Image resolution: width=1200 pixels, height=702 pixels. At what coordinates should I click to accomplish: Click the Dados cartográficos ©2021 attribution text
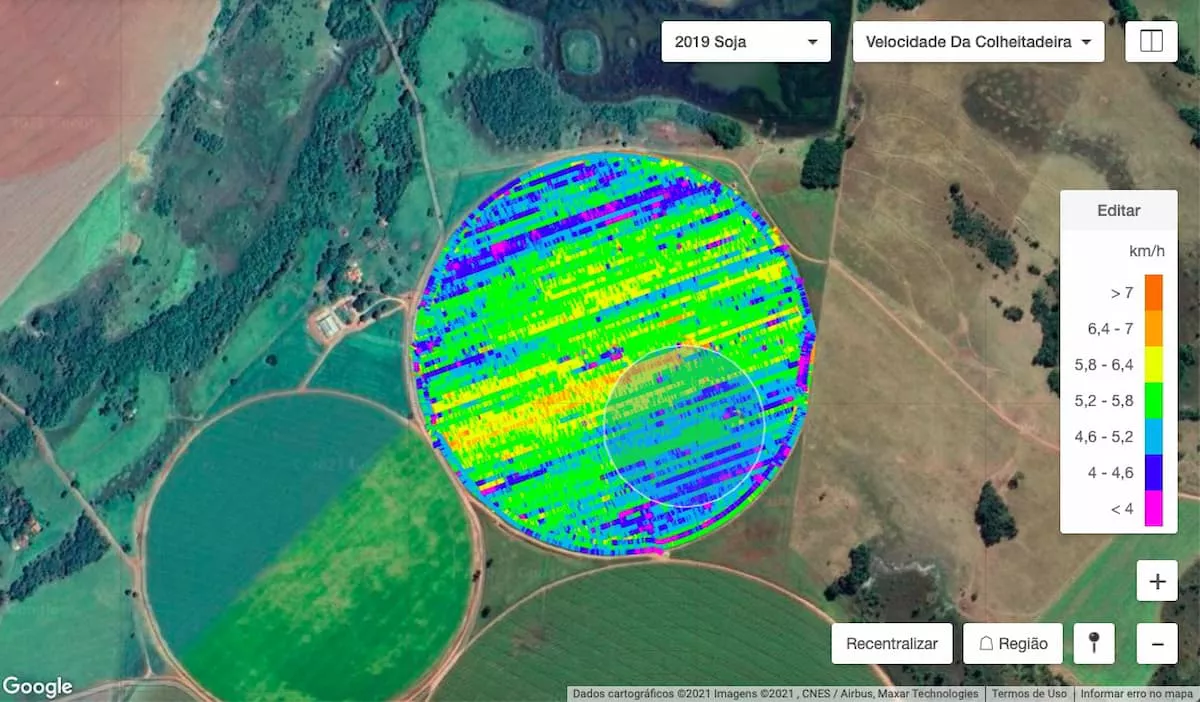[x=775, y=694]
